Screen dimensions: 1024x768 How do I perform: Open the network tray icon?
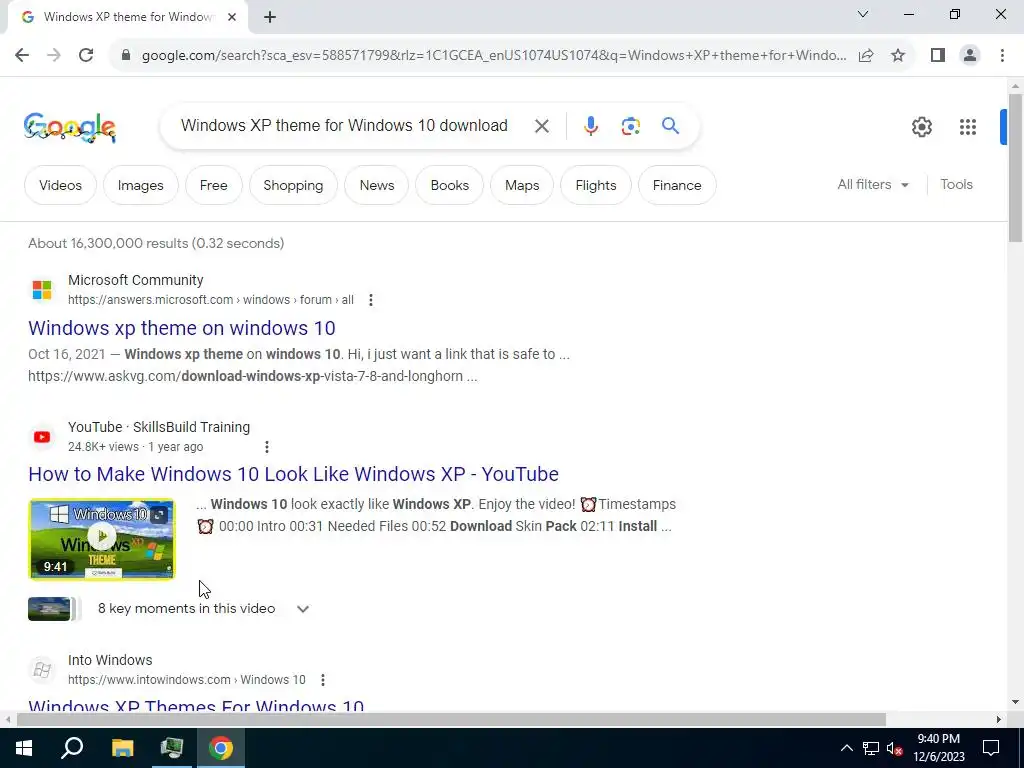coord(871,748)
